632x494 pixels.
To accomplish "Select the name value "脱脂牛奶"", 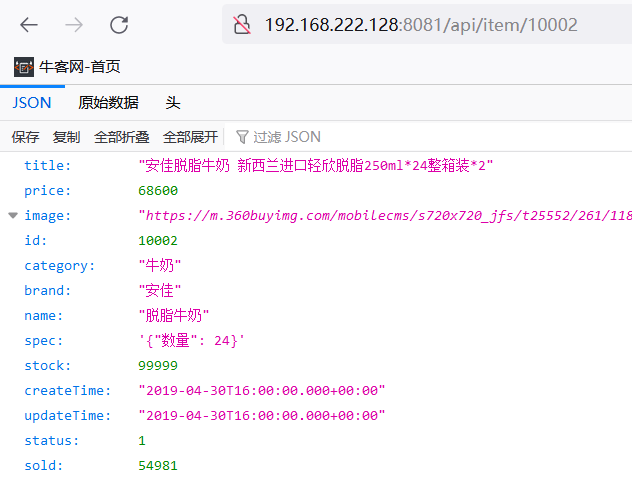I will (x=174, y=315).
